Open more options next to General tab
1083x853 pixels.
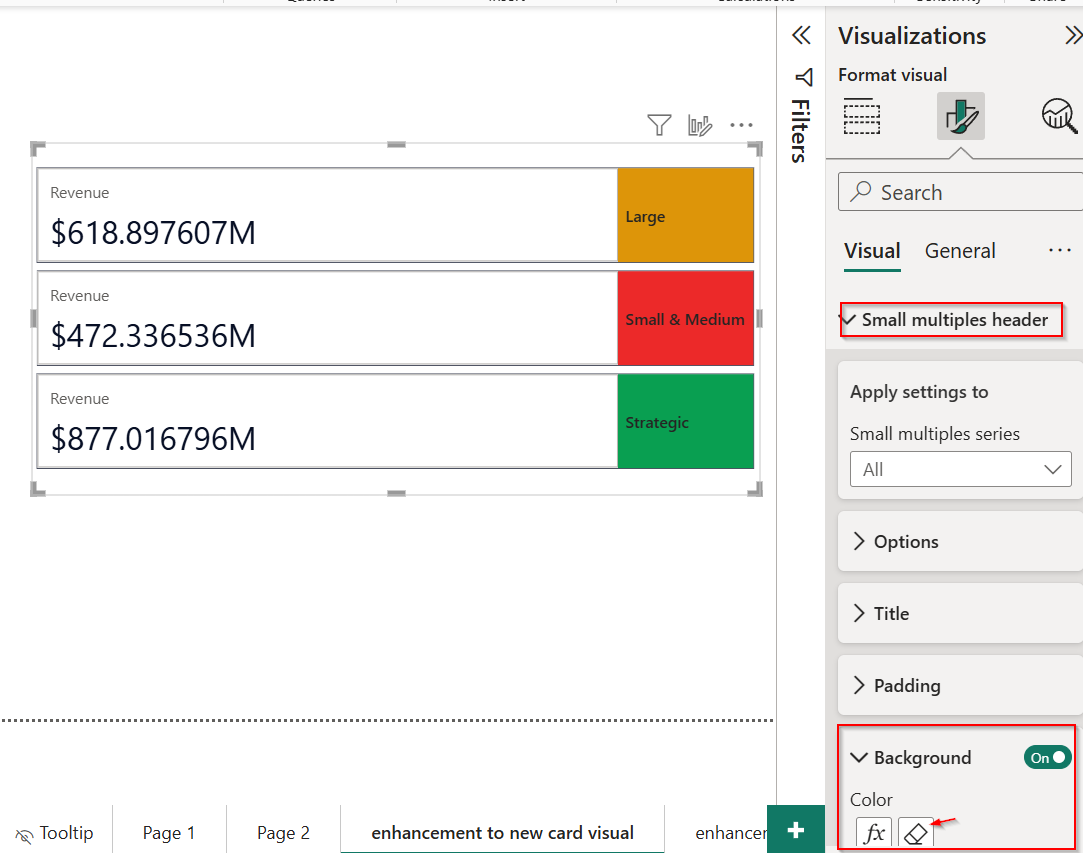tap(1060, 250)
